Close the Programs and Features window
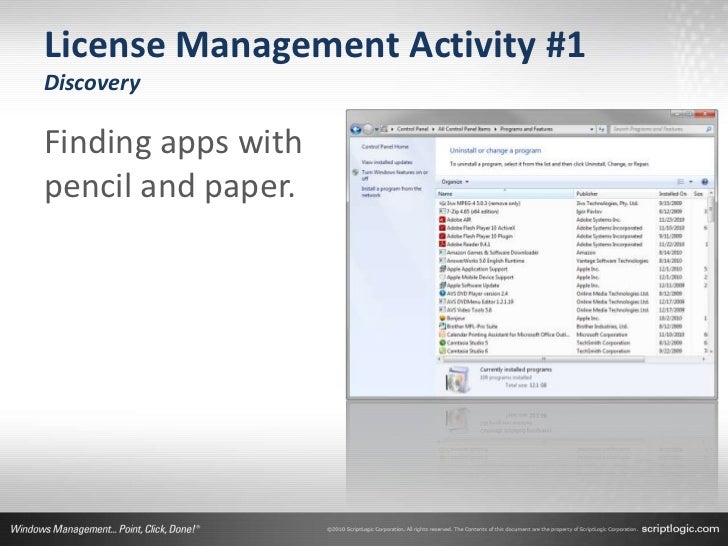 [705, 114]
